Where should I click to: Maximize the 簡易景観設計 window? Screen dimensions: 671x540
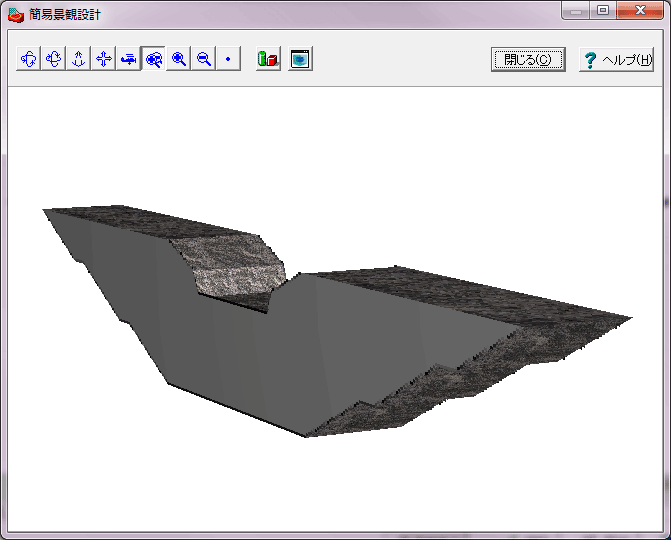tap(603, 10)
